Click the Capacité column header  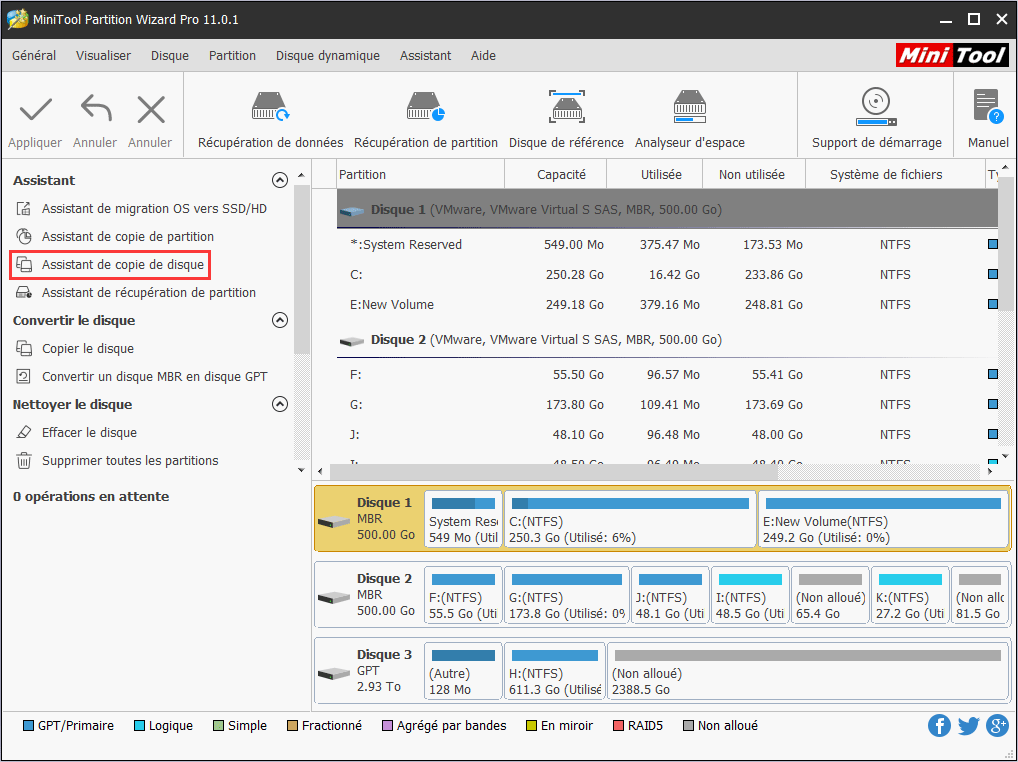[x=556, y=174]
